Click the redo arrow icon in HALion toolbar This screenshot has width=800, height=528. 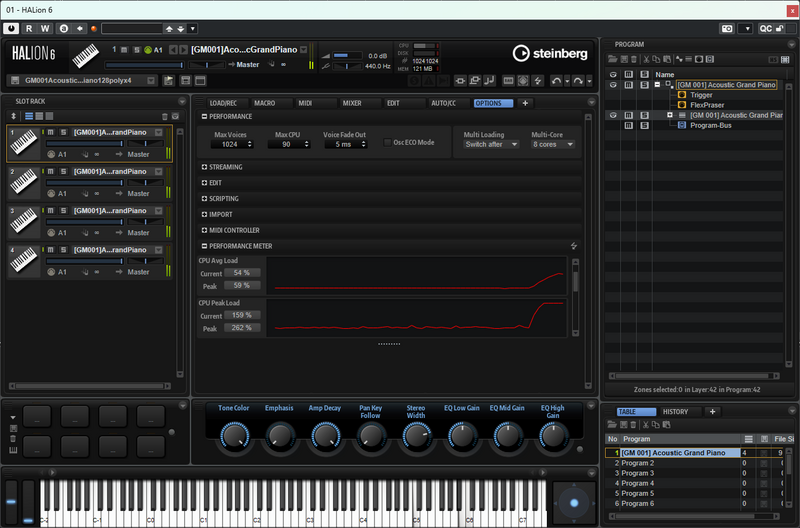click(x=578, y=81)
